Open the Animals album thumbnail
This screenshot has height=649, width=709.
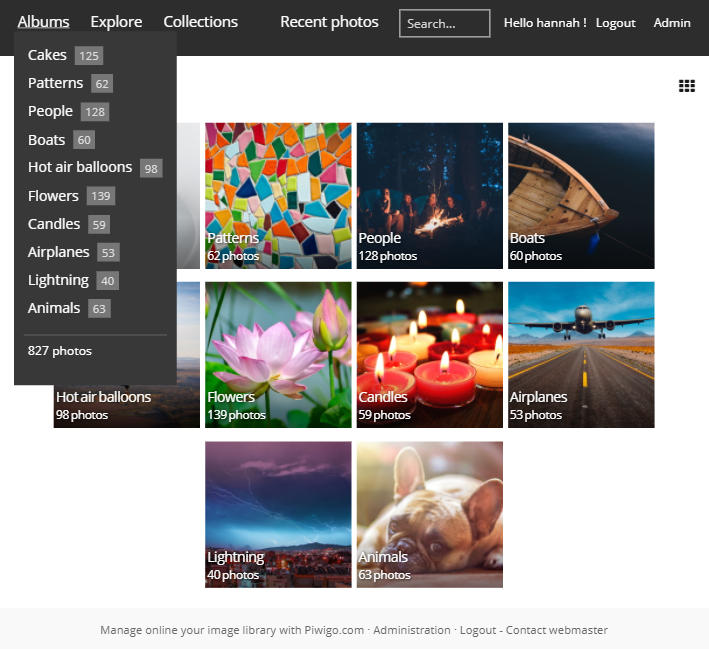pyautogui.click(x=429, y=514)
